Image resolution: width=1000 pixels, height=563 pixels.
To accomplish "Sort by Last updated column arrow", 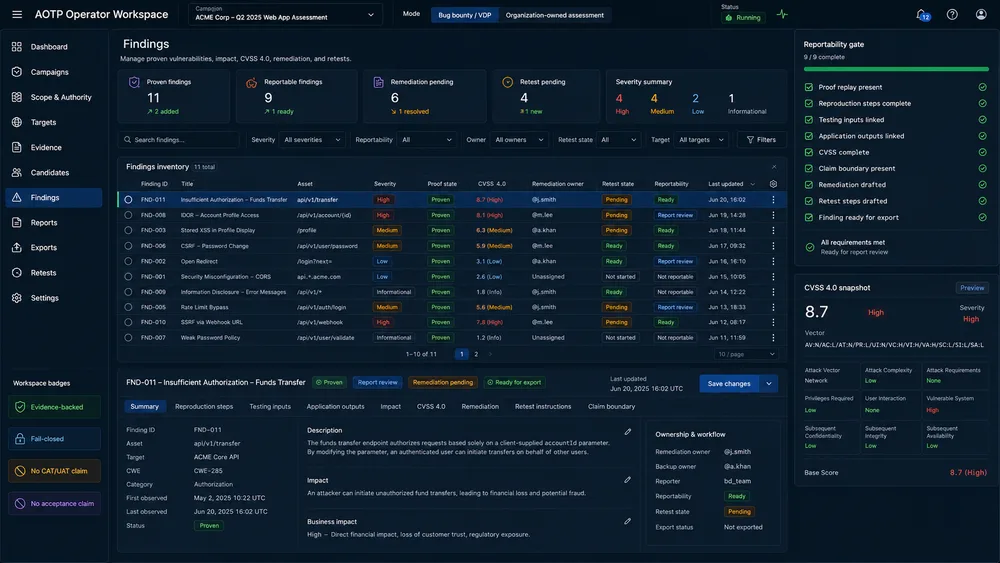I will tap(753, 184).
